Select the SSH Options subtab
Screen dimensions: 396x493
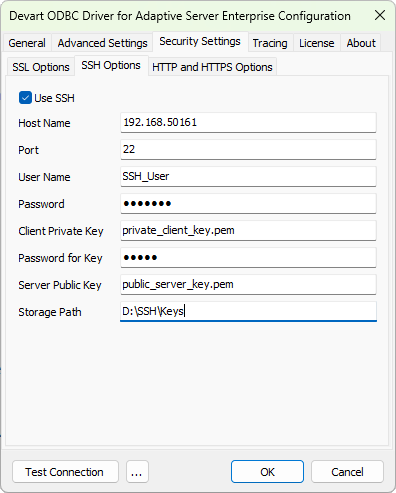(x=111, y=65)
